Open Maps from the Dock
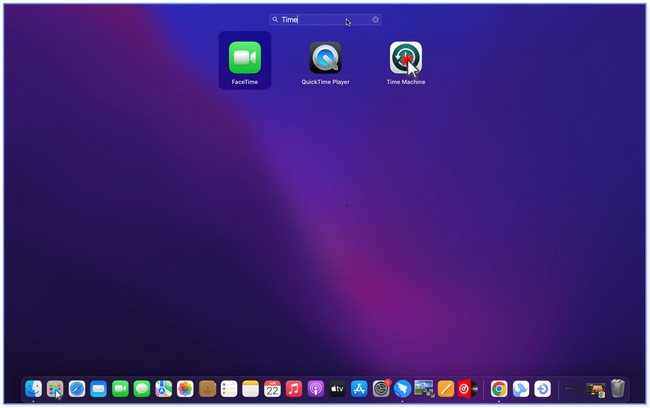Viewport: 650px width, 408px height. pyautogui.click(x=163, y=389)
